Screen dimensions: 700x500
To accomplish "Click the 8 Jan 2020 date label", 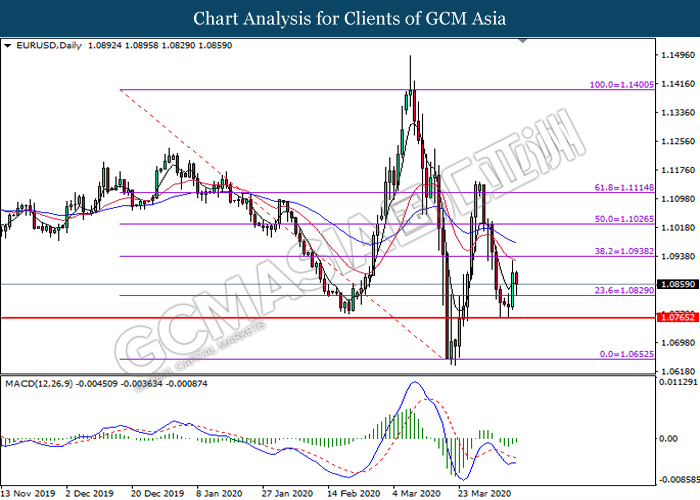I will coord(219,493).
